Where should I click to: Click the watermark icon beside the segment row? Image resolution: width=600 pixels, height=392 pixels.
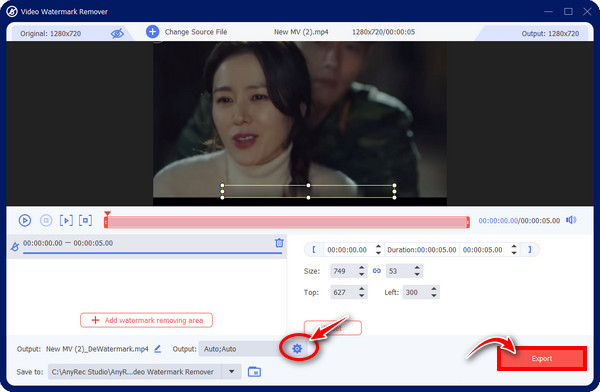pos(15,247)
